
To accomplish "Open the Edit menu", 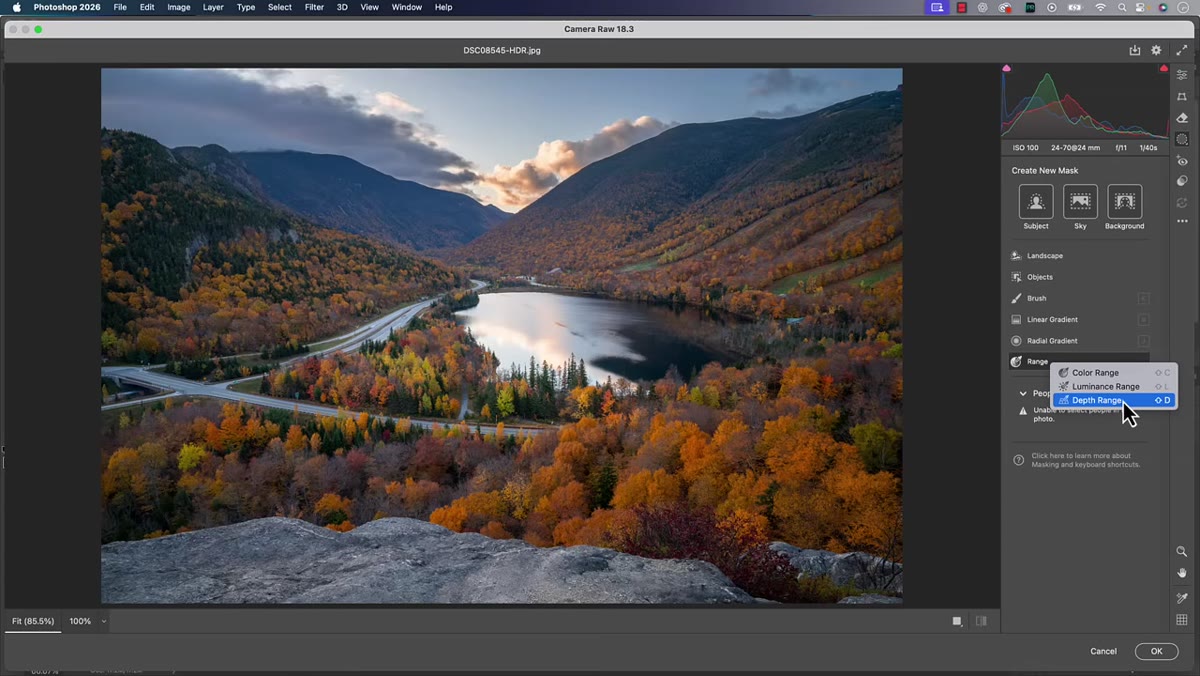I will pos(147,7).
